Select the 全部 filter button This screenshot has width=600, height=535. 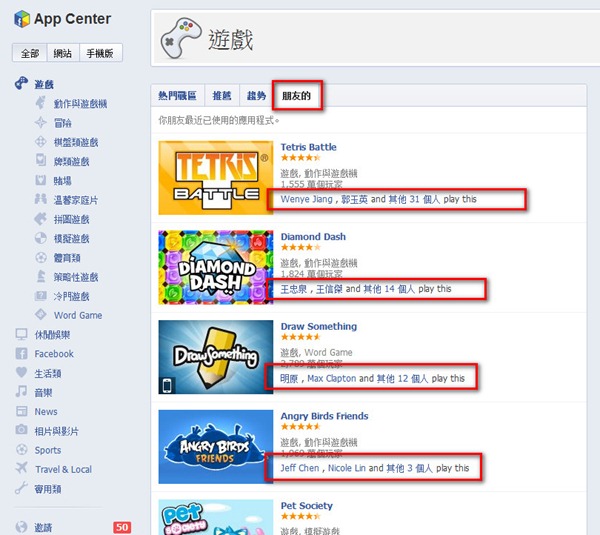tap(30, 53)
